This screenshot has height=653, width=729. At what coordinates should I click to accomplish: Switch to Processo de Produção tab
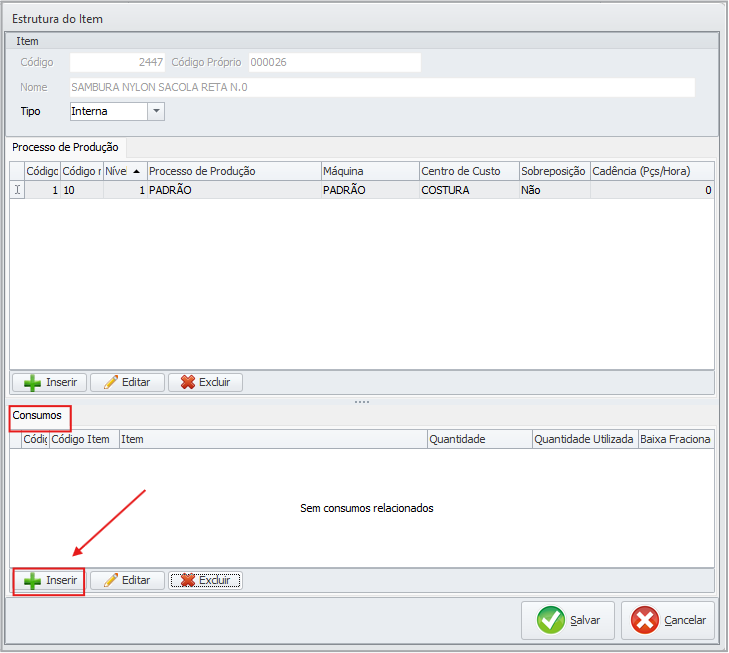coord(65,147)
